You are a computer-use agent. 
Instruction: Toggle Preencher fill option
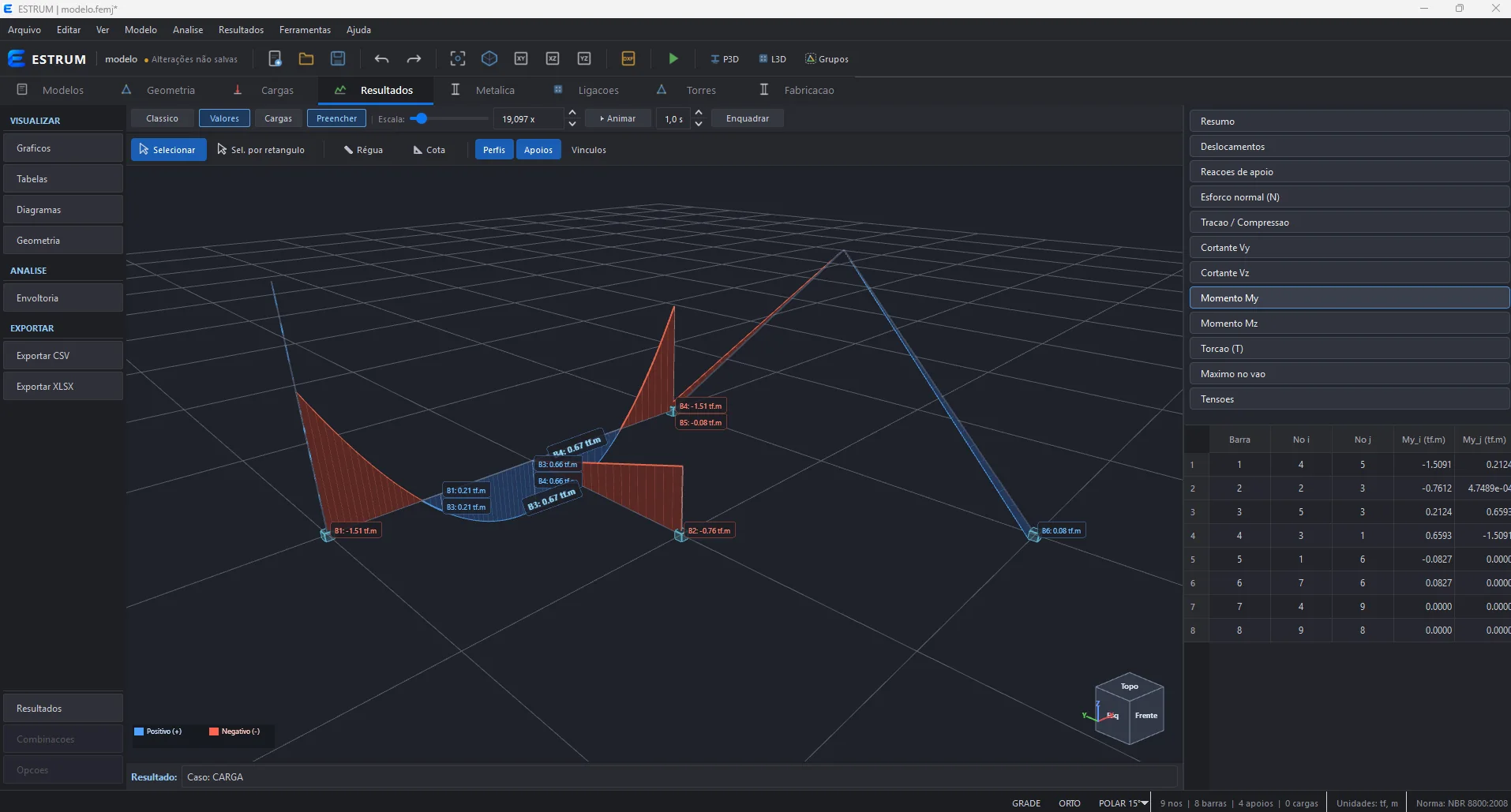click(336, 118)
